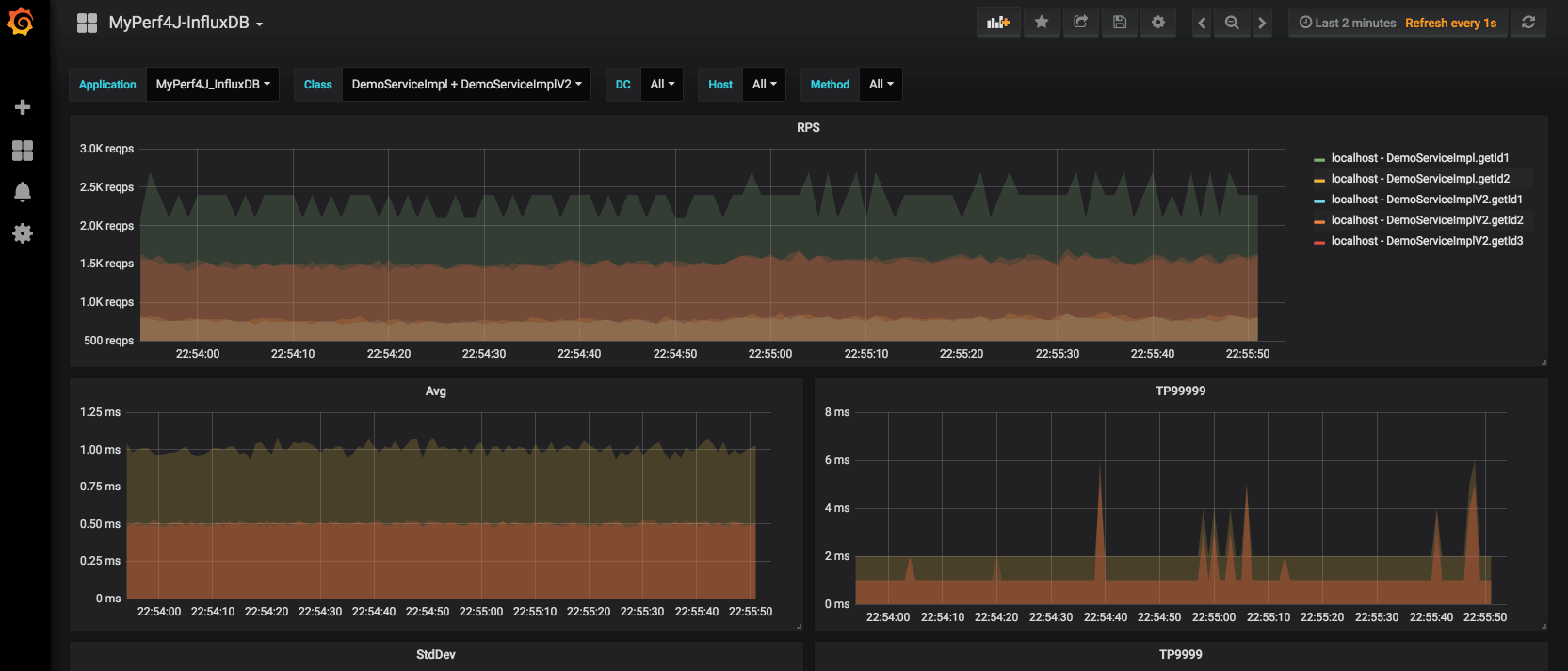Click the Application variable label

tap(107, 85)
